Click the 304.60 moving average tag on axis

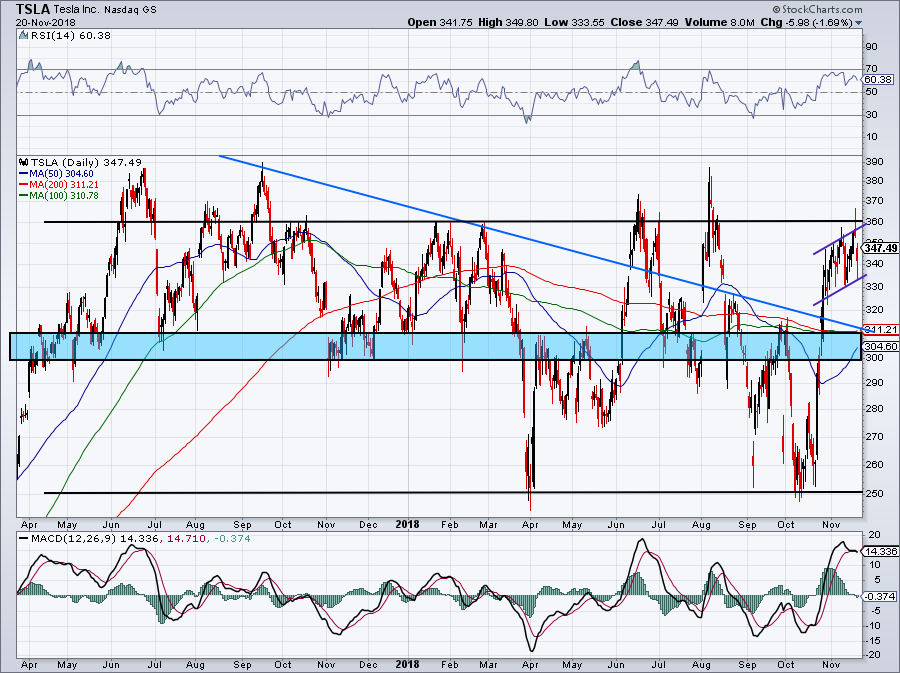click(880, 347)
